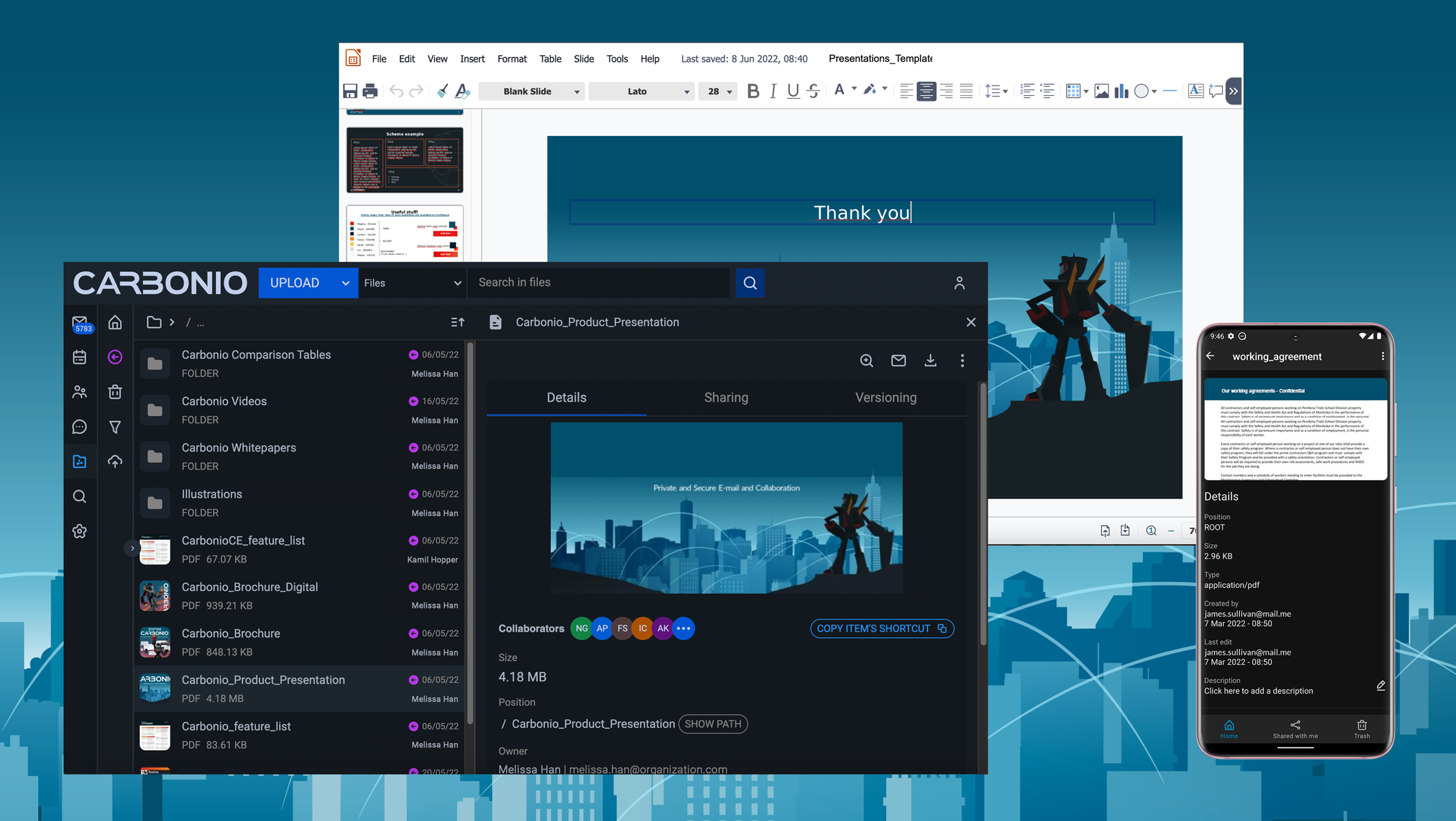Send file via envelope icon

point(898,360)
